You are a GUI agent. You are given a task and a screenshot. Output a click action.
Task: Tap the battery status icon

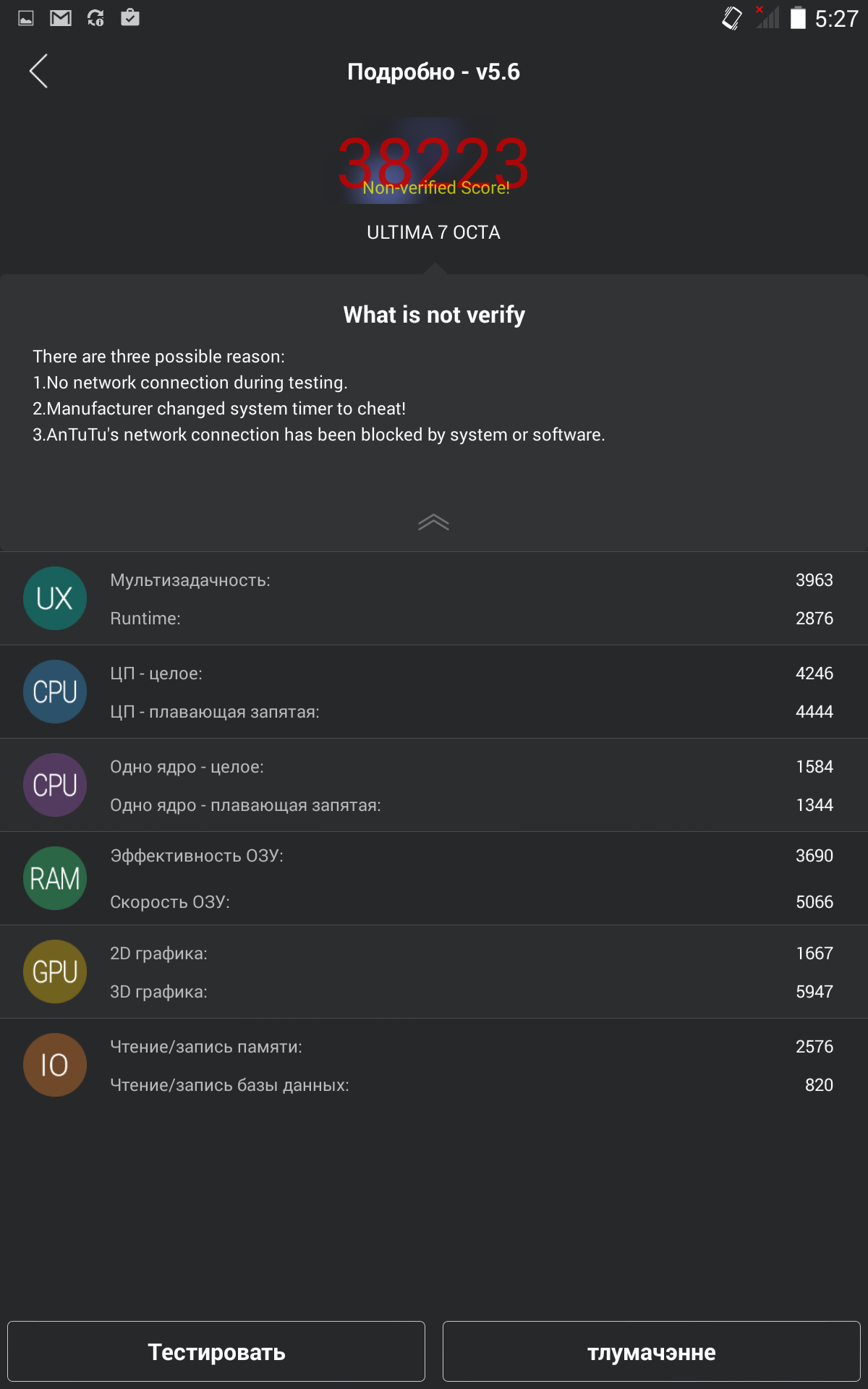[x=798, y=18]
